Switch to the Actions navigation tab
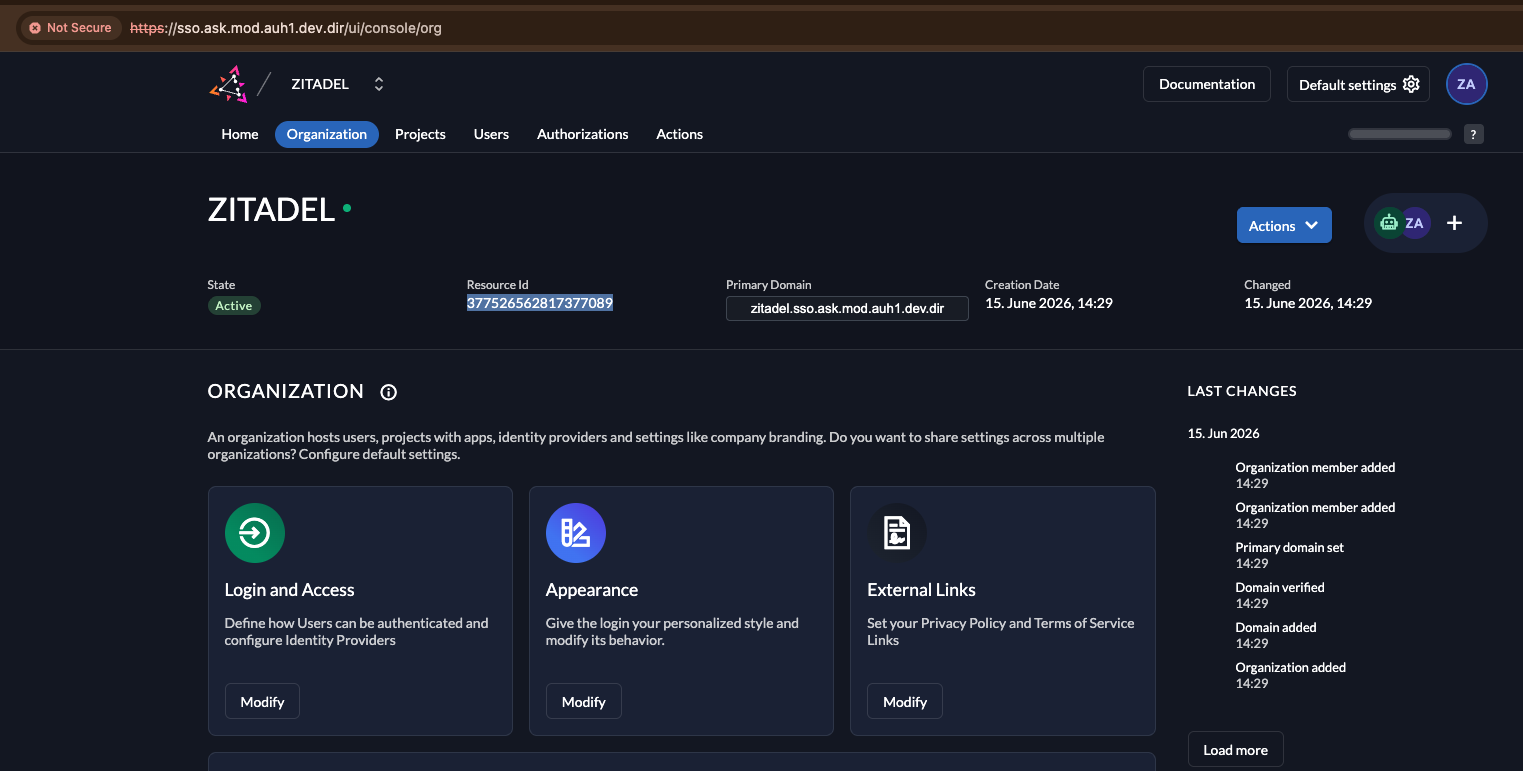Viewport: 1523px width, 771px height. click(679, 134)
